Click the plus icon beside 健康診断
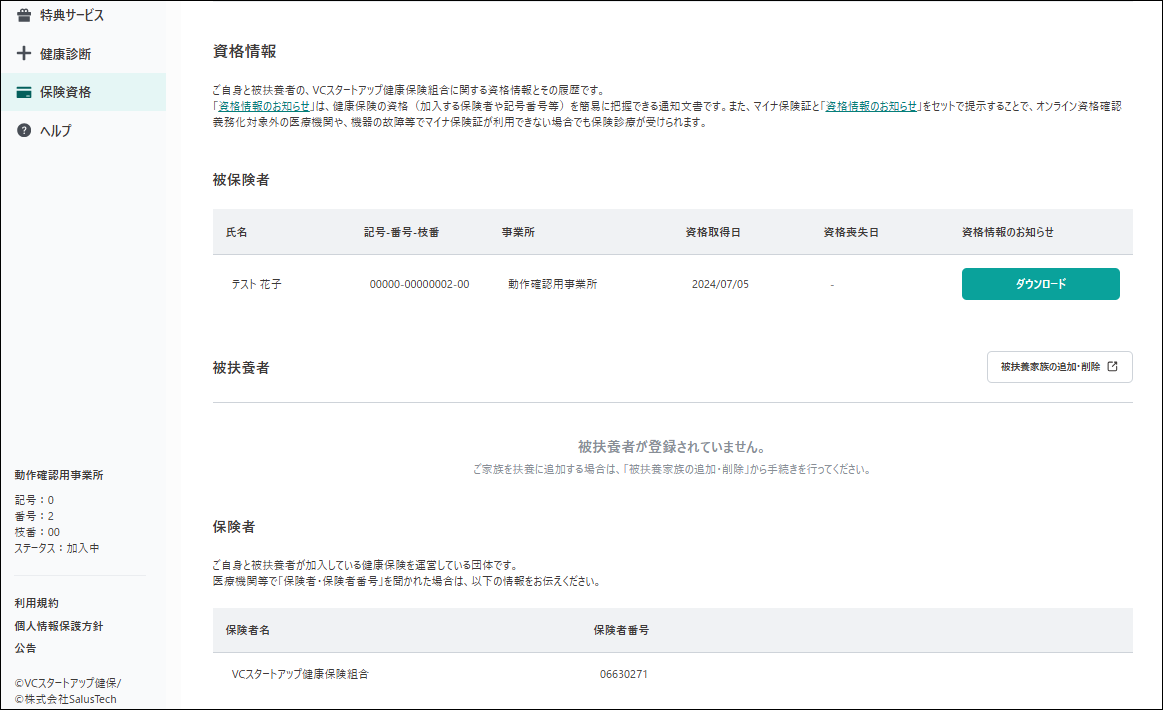 [x=24, y=54]
